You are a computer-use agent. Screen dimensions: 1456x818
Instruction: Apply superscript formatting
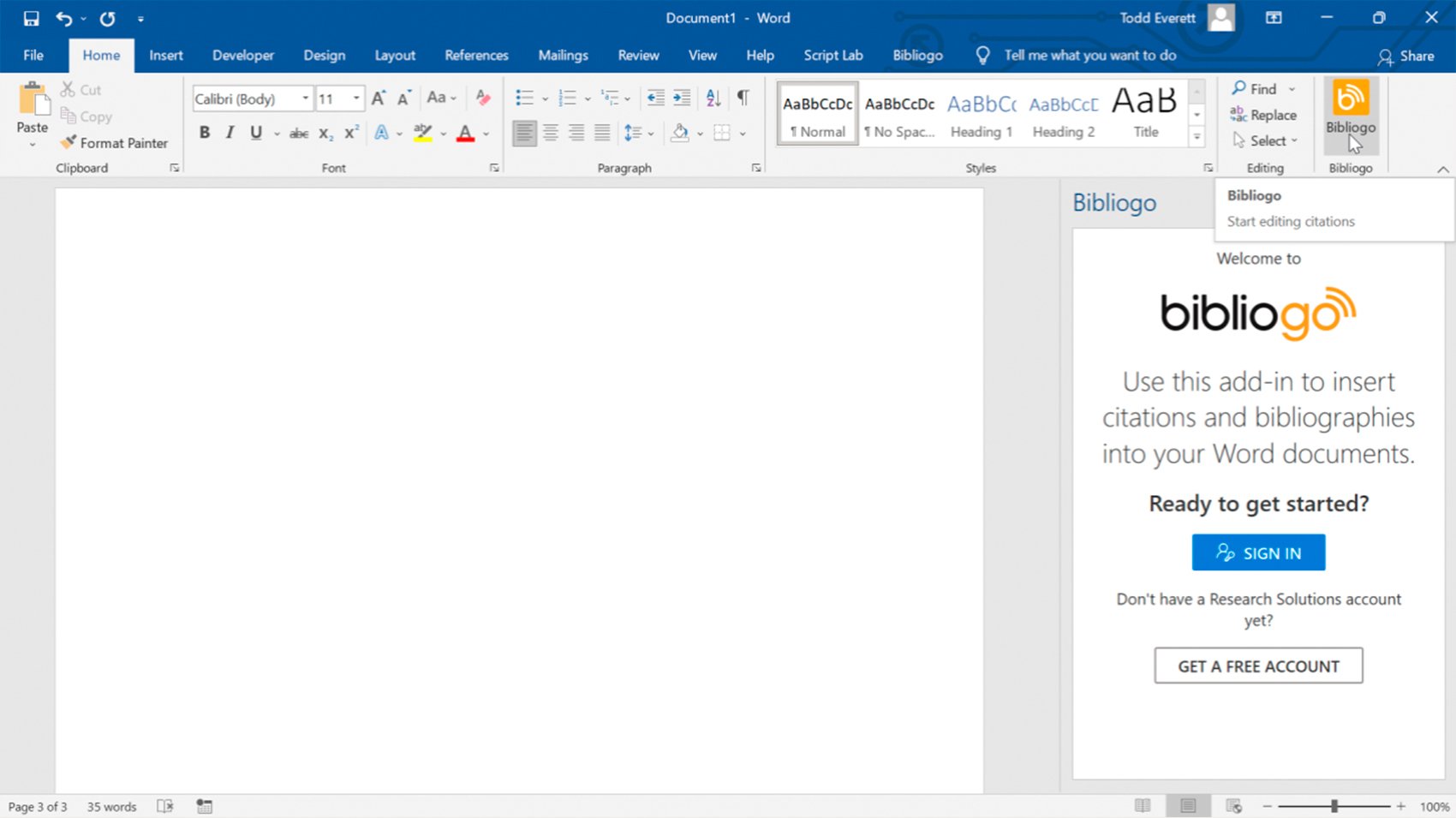click(x=351, y=133)
